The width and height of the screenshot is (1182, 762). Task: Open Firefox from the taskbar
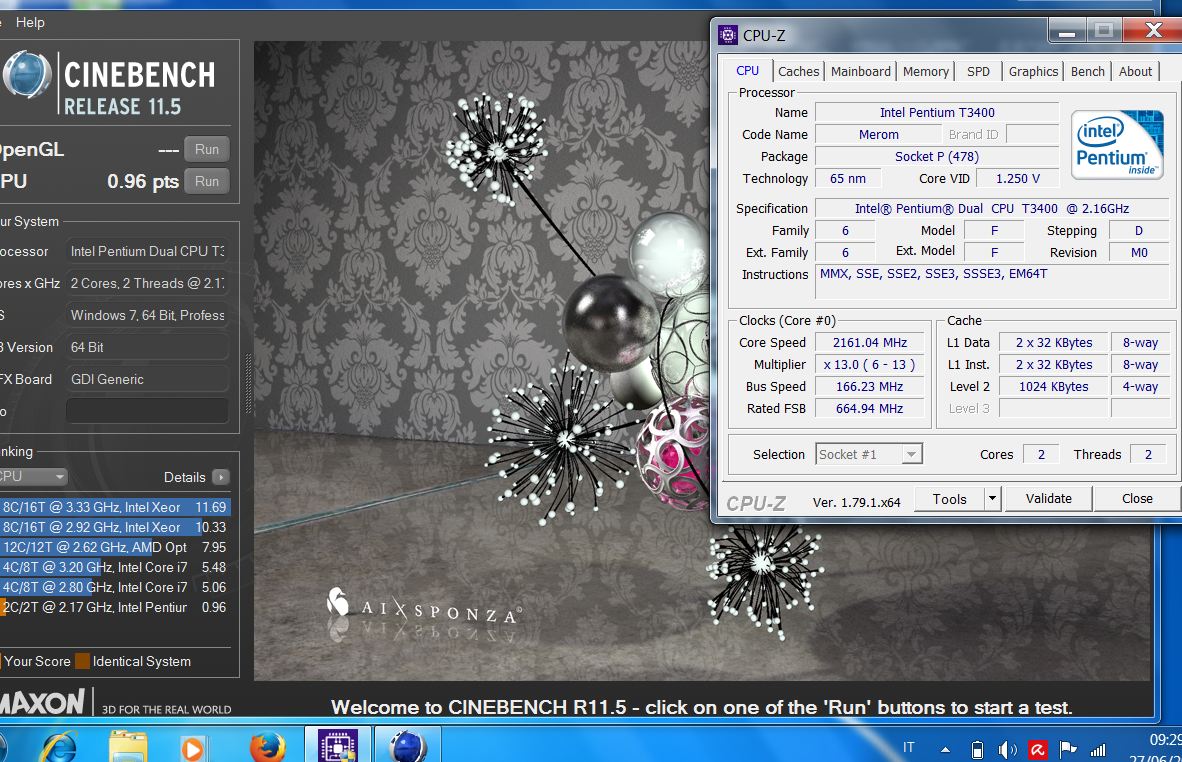267,748
